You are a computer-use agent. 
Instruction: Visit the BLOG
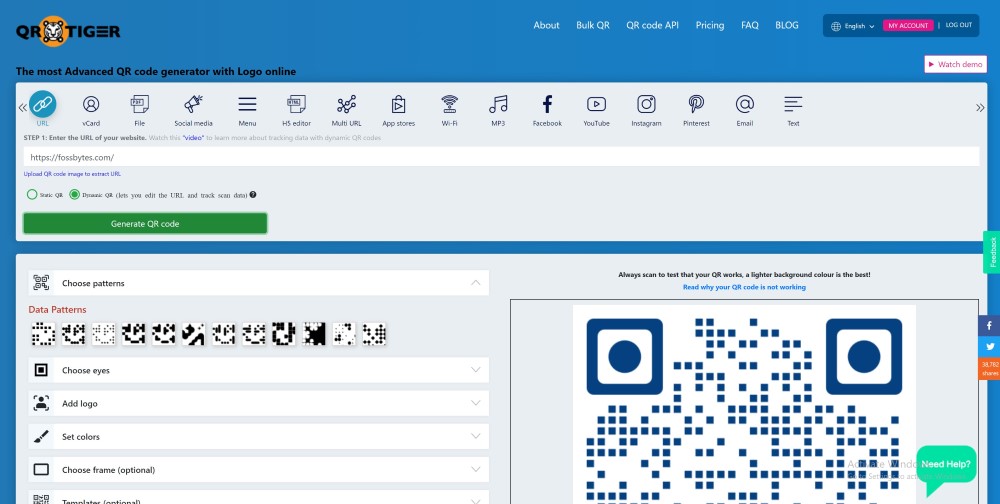click(x=787, y=26)
